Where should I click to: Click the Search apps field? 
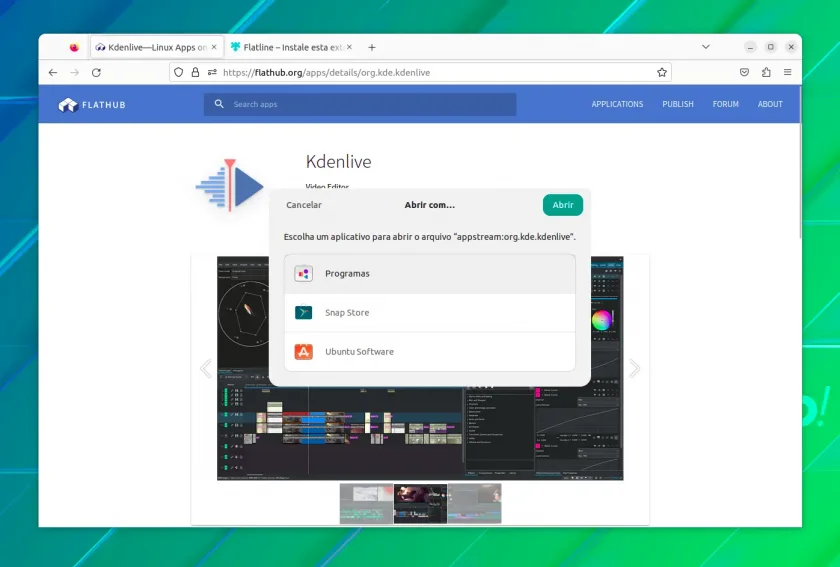pos(360,105)
